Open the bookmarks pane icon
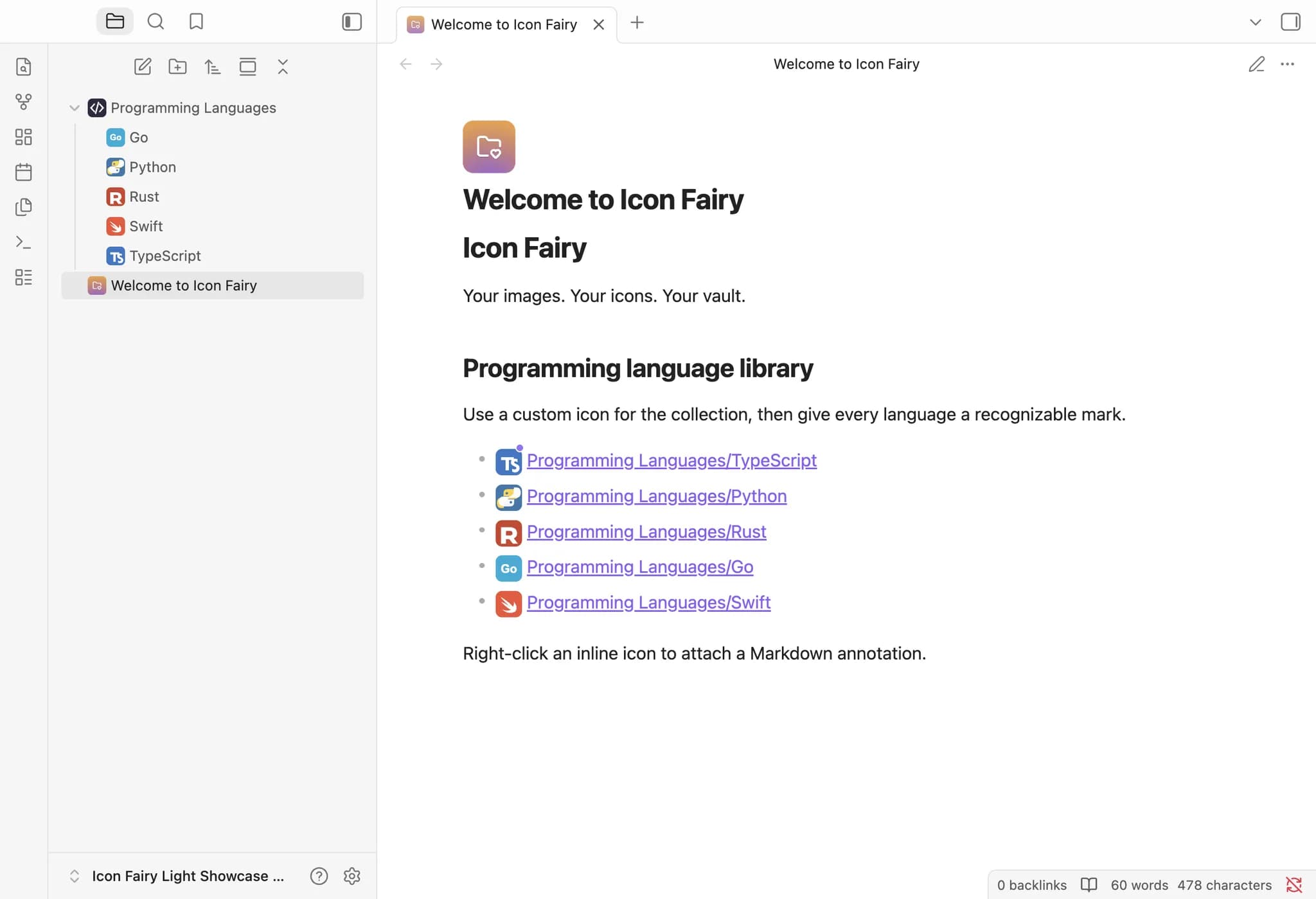 point(196,22)
